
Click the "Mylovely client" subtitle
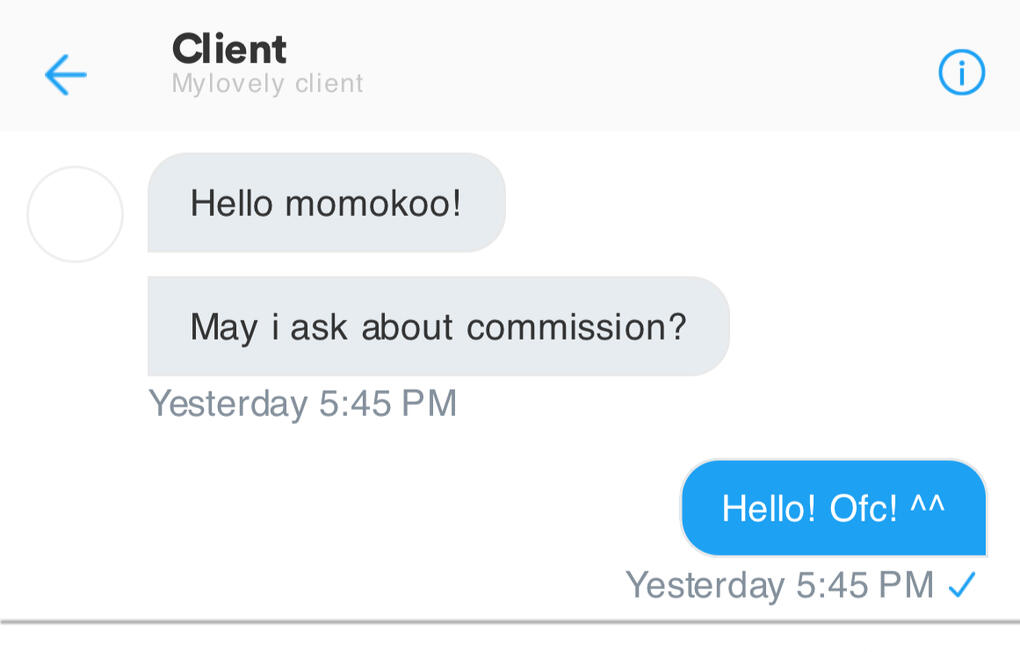tap(267, 84)
